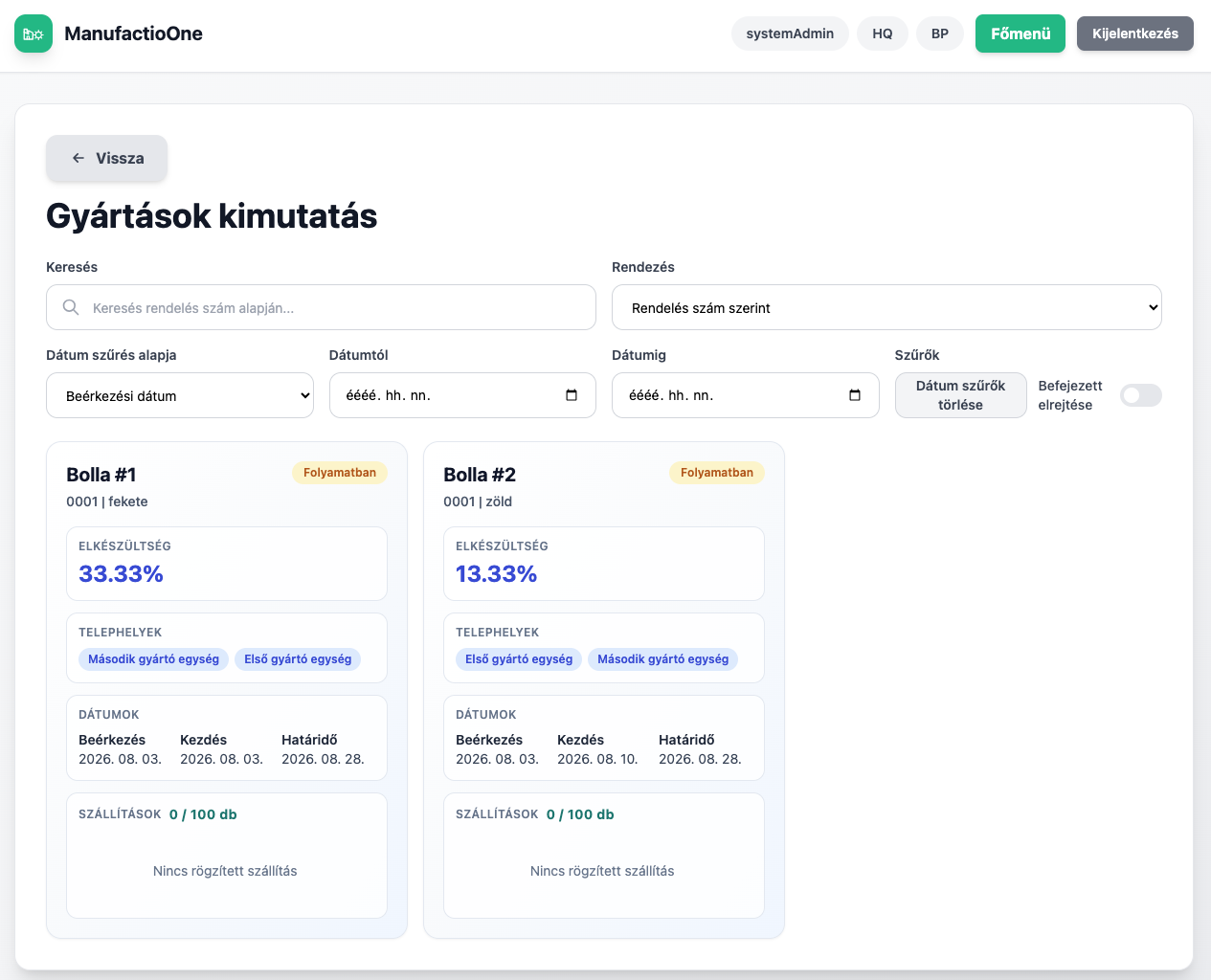Click the Kijelentkezés button
This screenshot has height=980, width=1211.
pos(1135,33)
